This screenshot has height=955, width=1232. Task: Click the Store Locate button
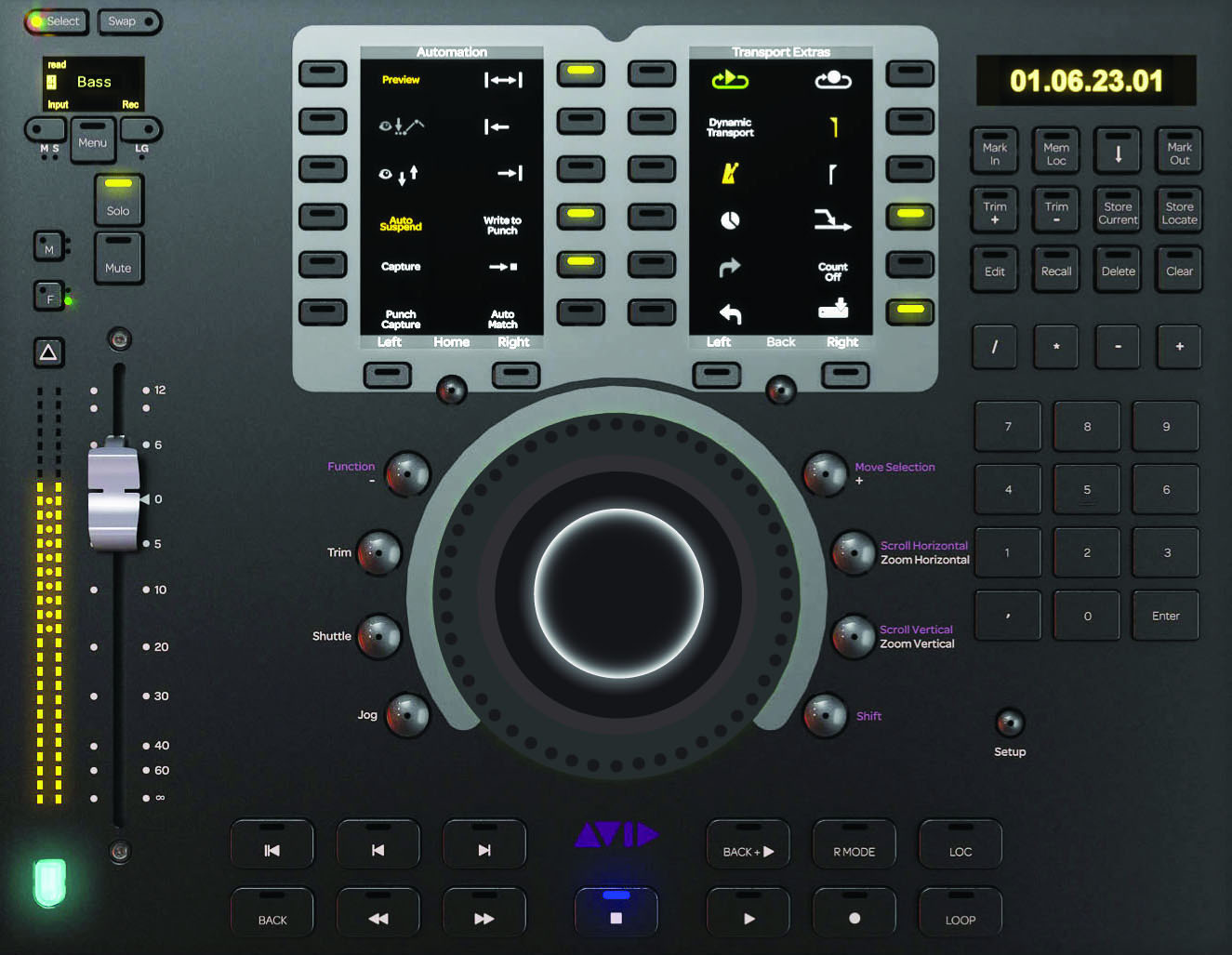pyautogui.click(x=1179, y=210)
